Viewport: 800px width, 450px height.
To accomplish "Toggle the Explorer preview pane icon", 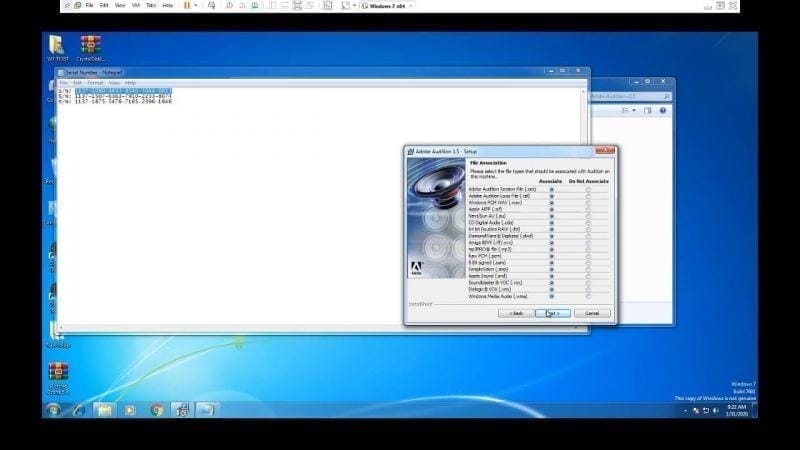I will [x=647, y=110].
